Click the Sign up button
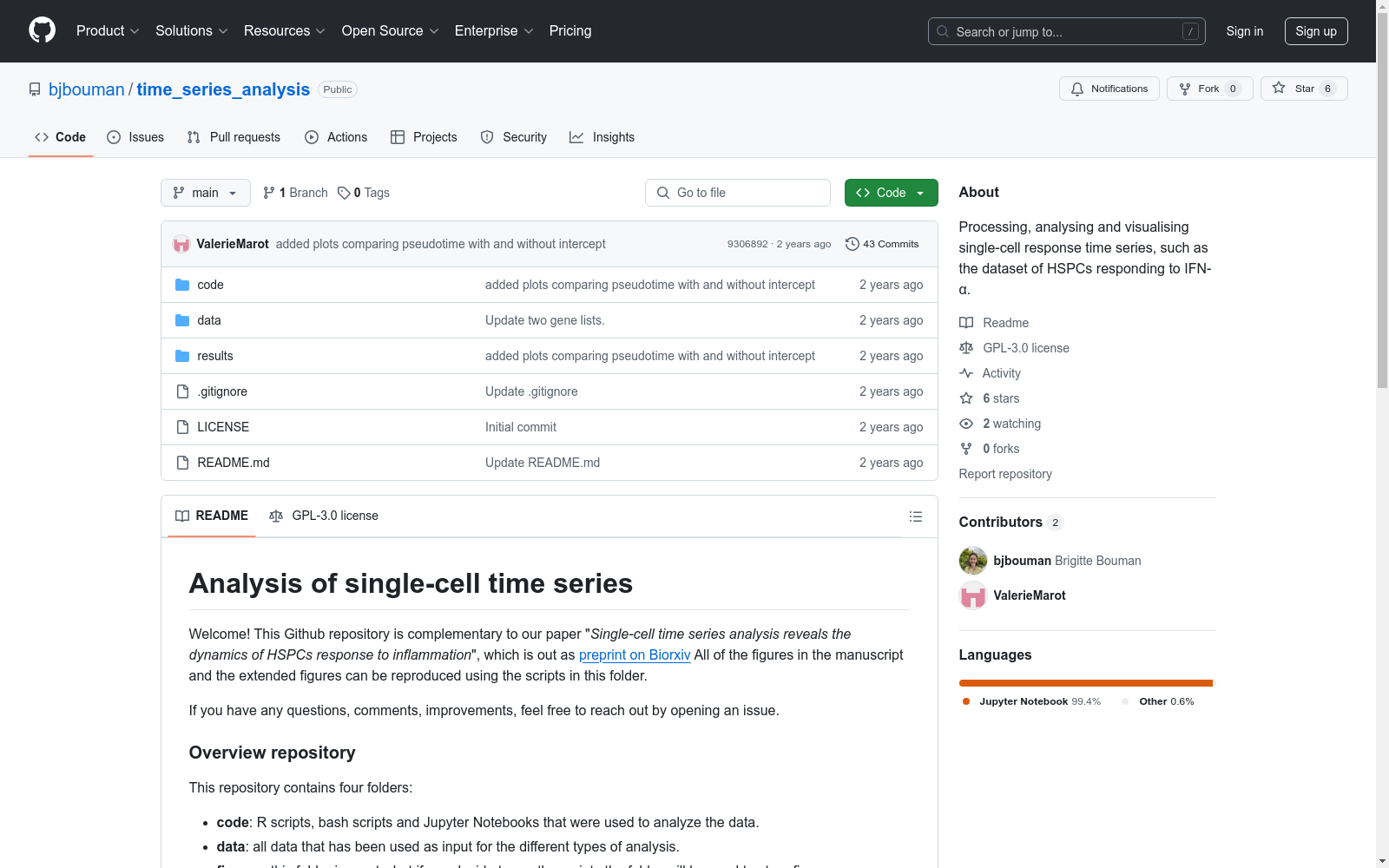The image size is (1389, 868). [1316, 31]
